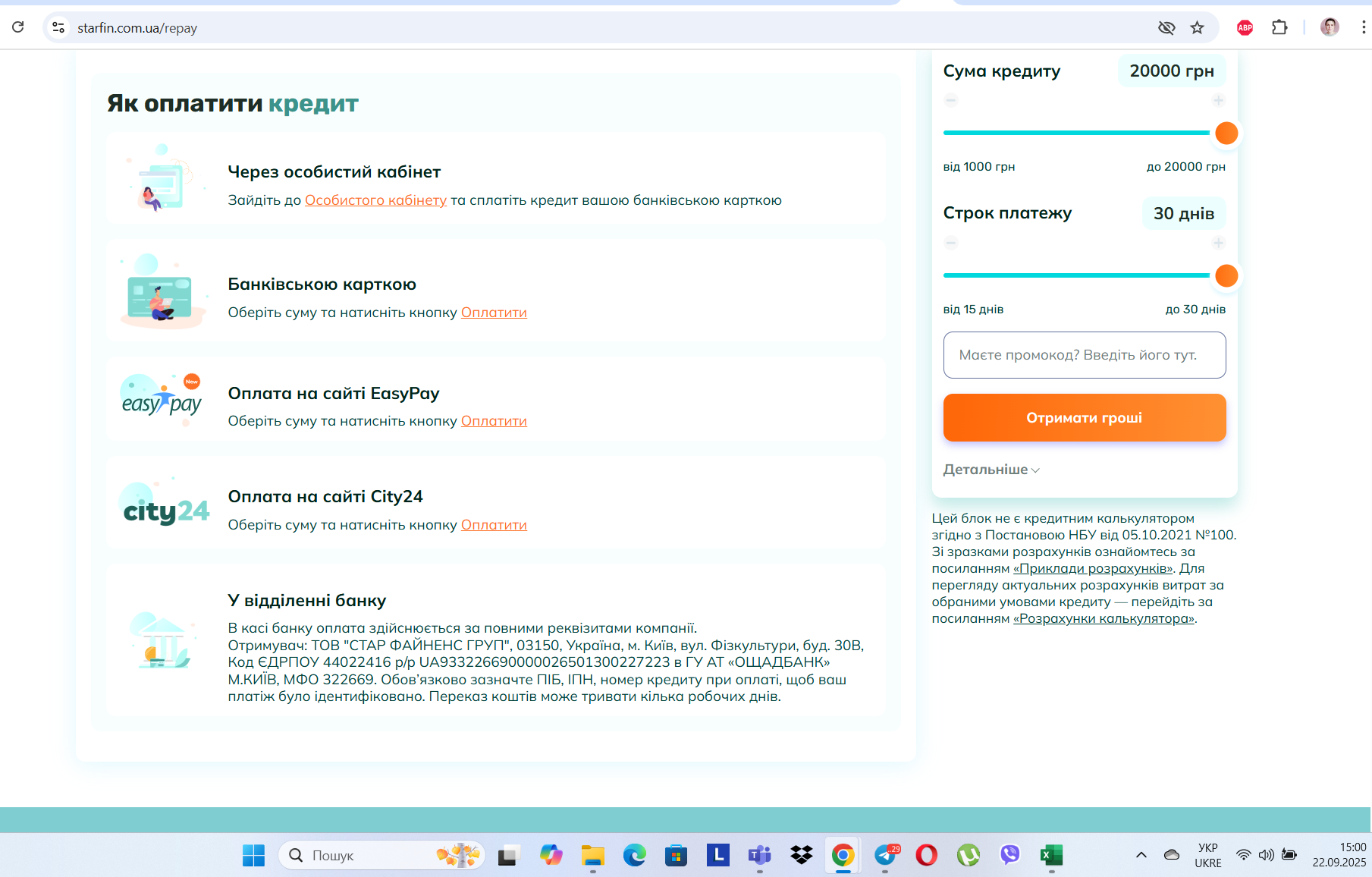Increase payment term with plus button
This screenshot has height=877, width=1372.
[1218, 243]
